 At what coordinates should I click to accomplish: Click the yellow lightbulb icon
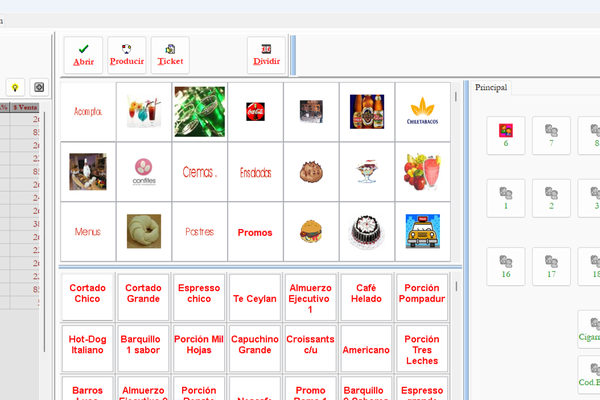[15, 87]
